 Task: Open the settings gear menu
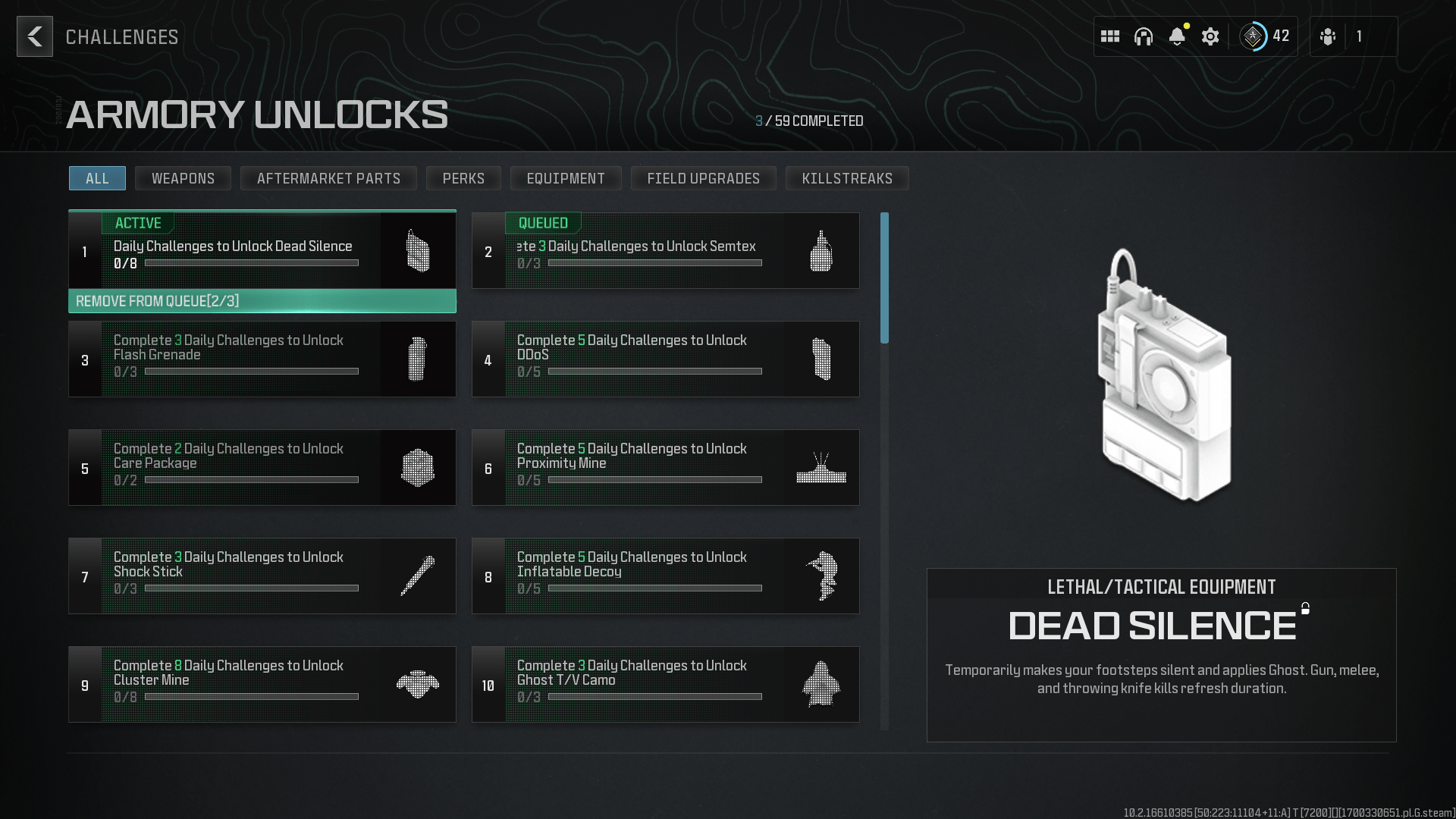point(1211,37)
